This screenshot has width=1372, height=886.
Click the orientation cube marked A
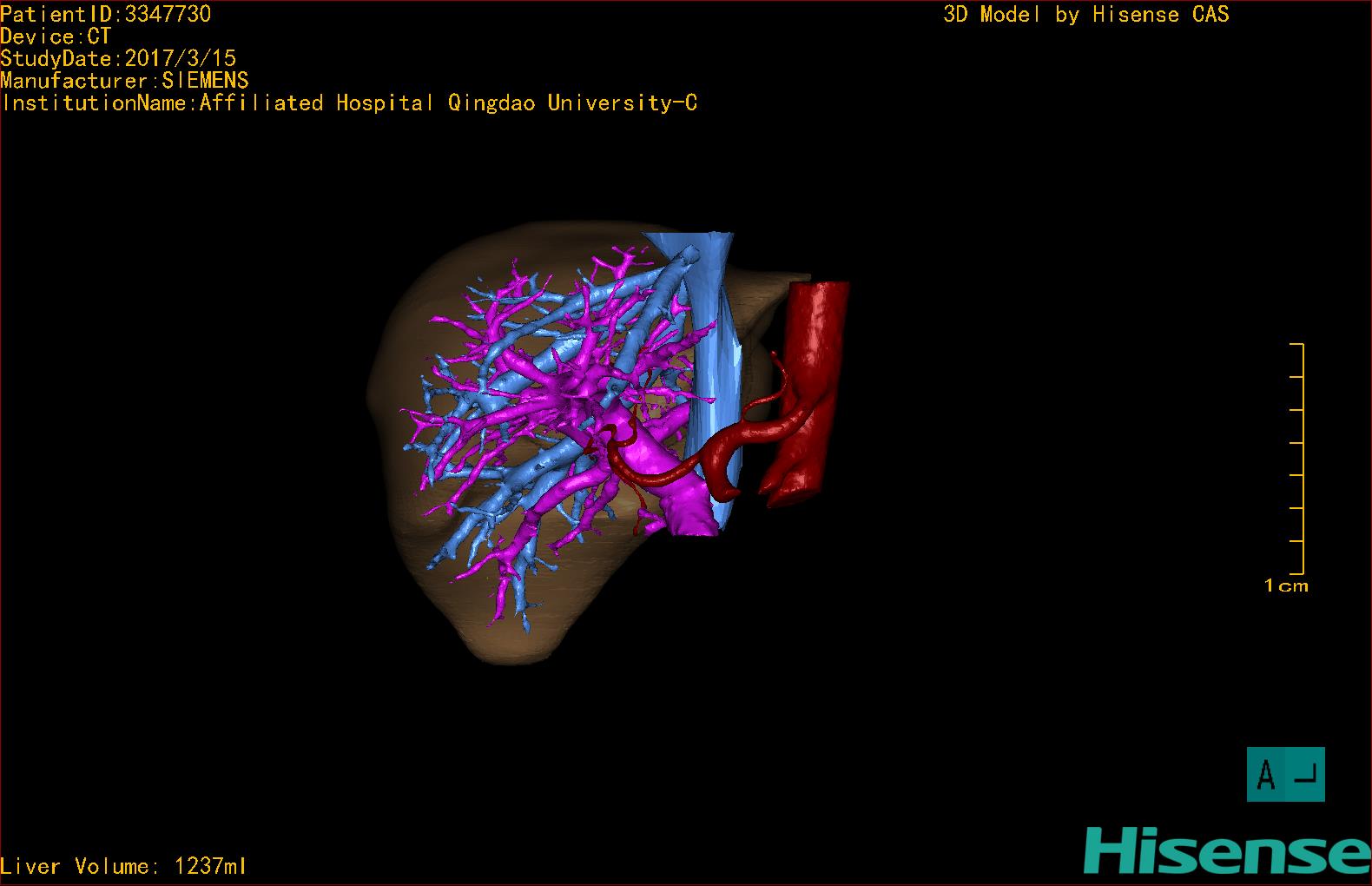1286,774
